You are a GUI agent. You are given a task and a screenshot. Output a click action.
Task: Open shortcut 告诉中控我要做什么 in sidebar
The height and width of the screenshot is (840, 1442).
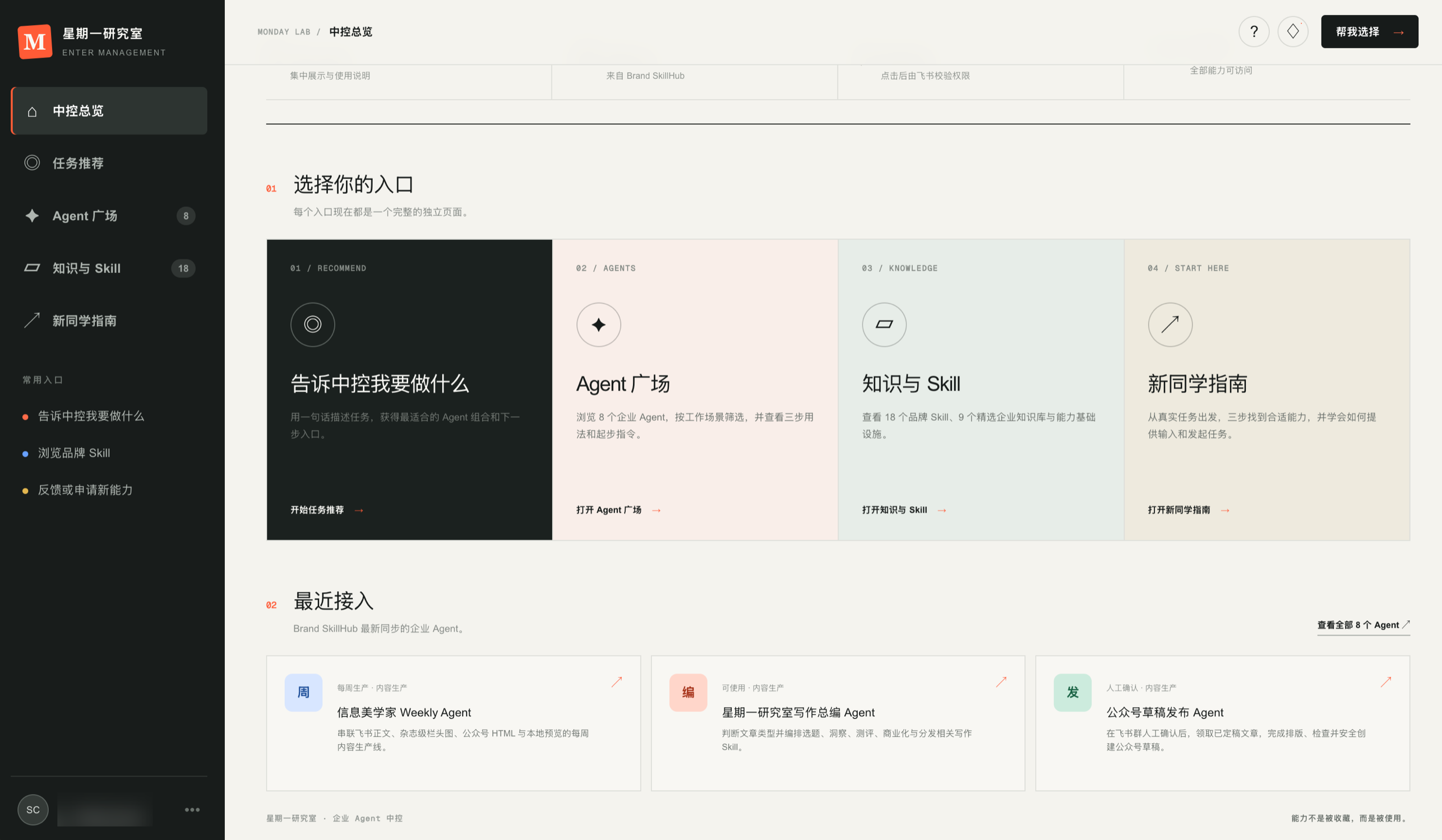pos(91,416)
